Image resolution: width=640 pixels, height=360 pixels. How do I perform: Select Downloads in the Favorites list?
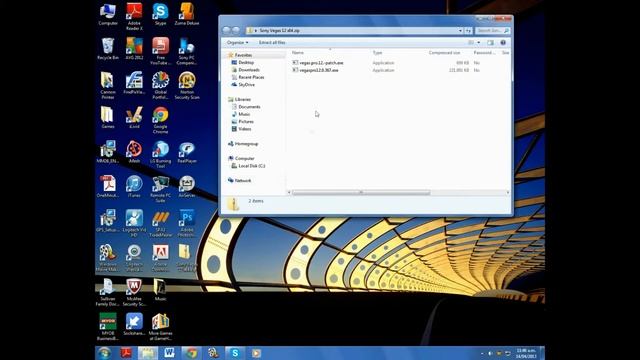point(249,70)
